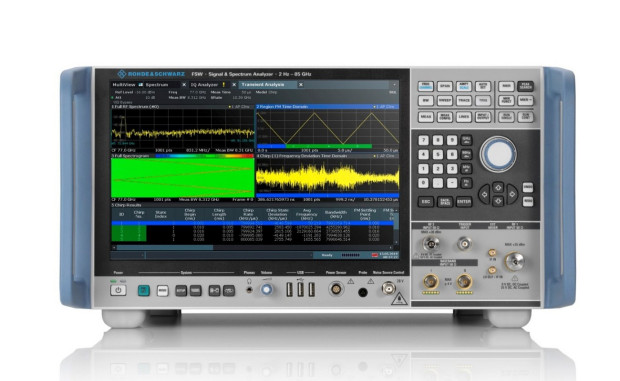Click the teal System key
Screen dimensions: 620x381
point(144,291)
